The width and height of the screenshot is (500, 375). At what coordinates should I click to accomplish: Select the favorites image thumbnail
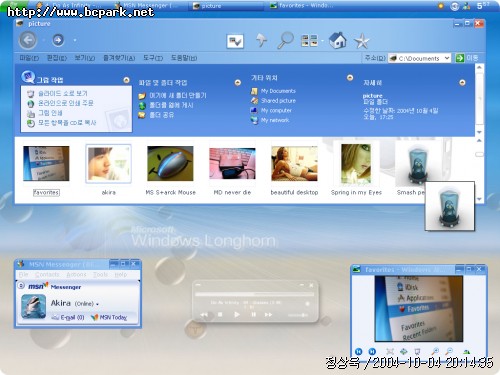click(x=46, y=164)
